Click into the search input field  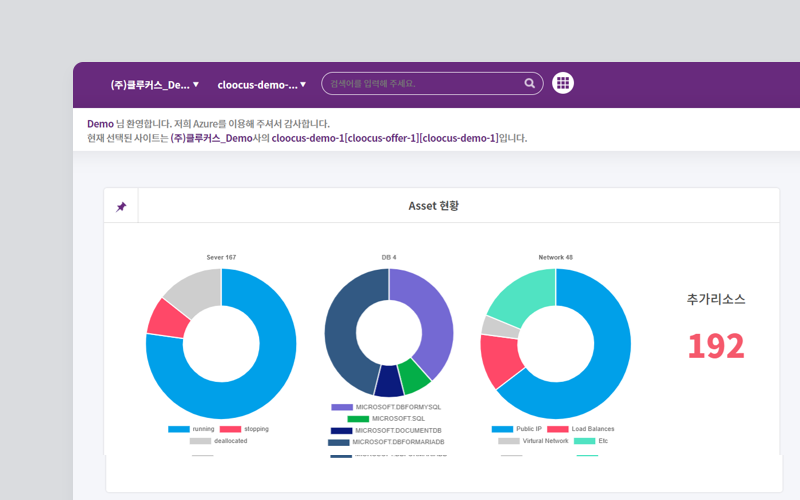pyautogui.click(x=420, y=84)
